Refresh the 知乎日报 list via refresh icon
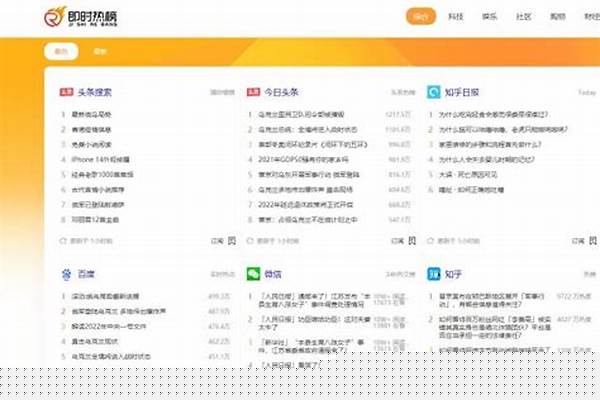Image resolution: width=600 pixels, height=400 pixels. pos(430,241)
